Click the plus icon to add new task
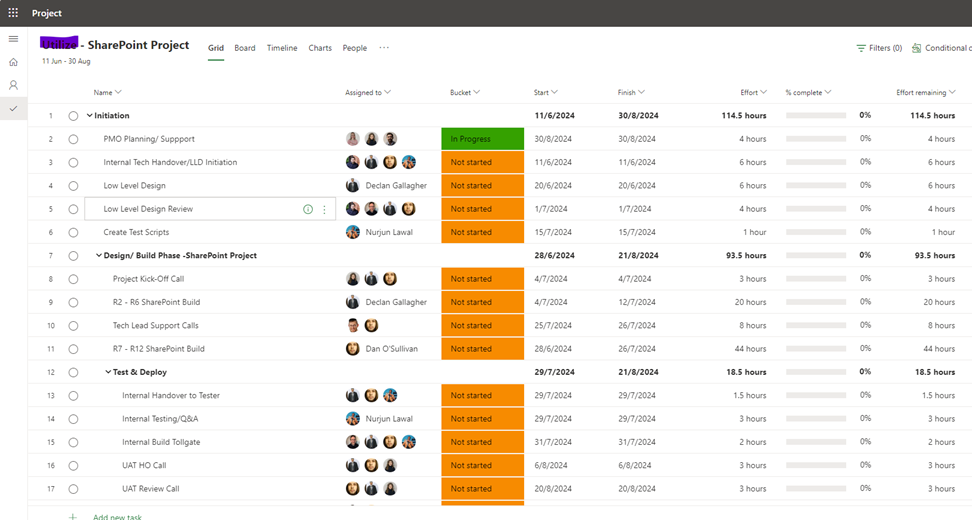The image size is (972, 520). (73, 516)
